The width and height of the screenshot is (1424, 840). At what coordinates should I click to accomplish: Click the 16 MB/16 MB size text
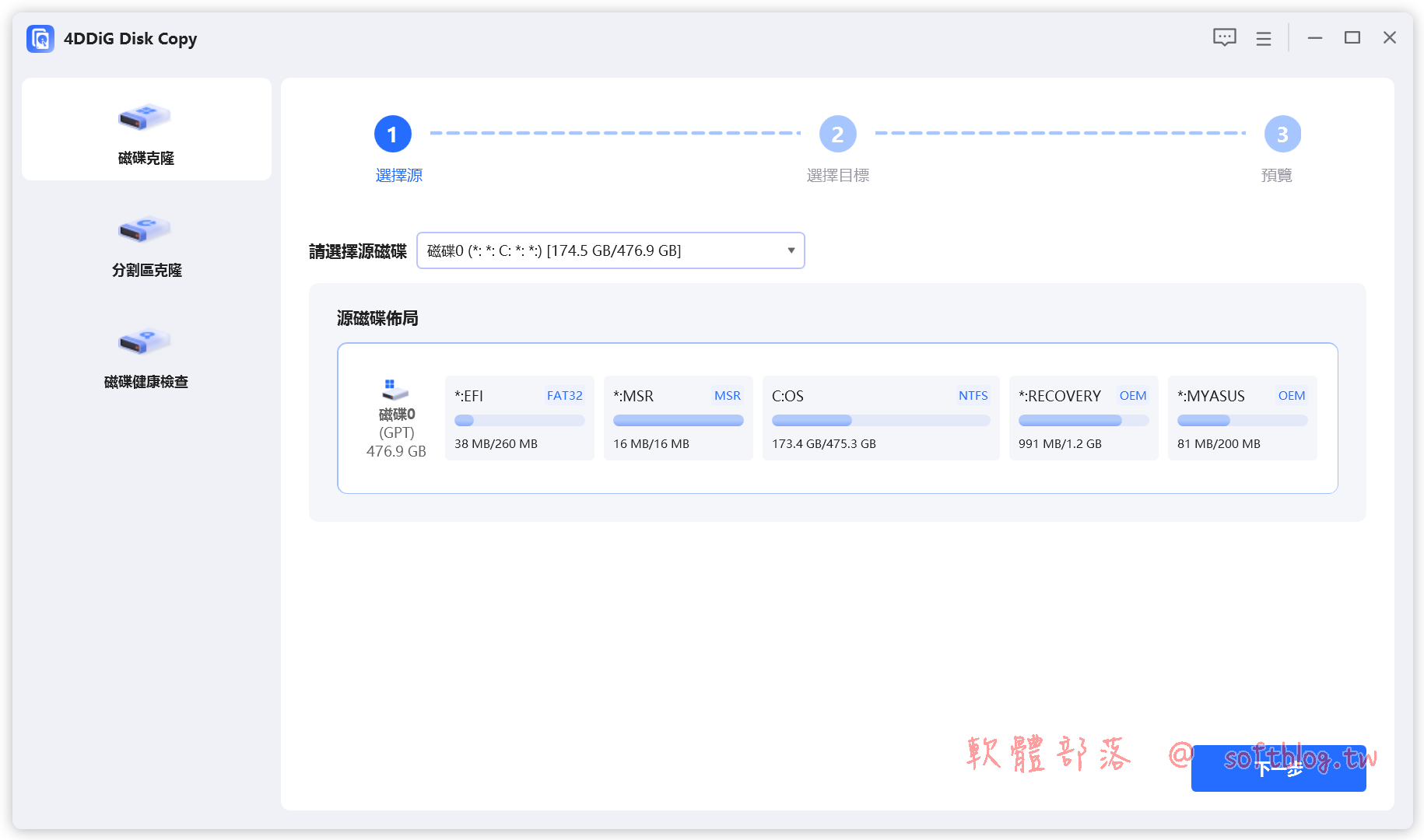tap(651, 443)
